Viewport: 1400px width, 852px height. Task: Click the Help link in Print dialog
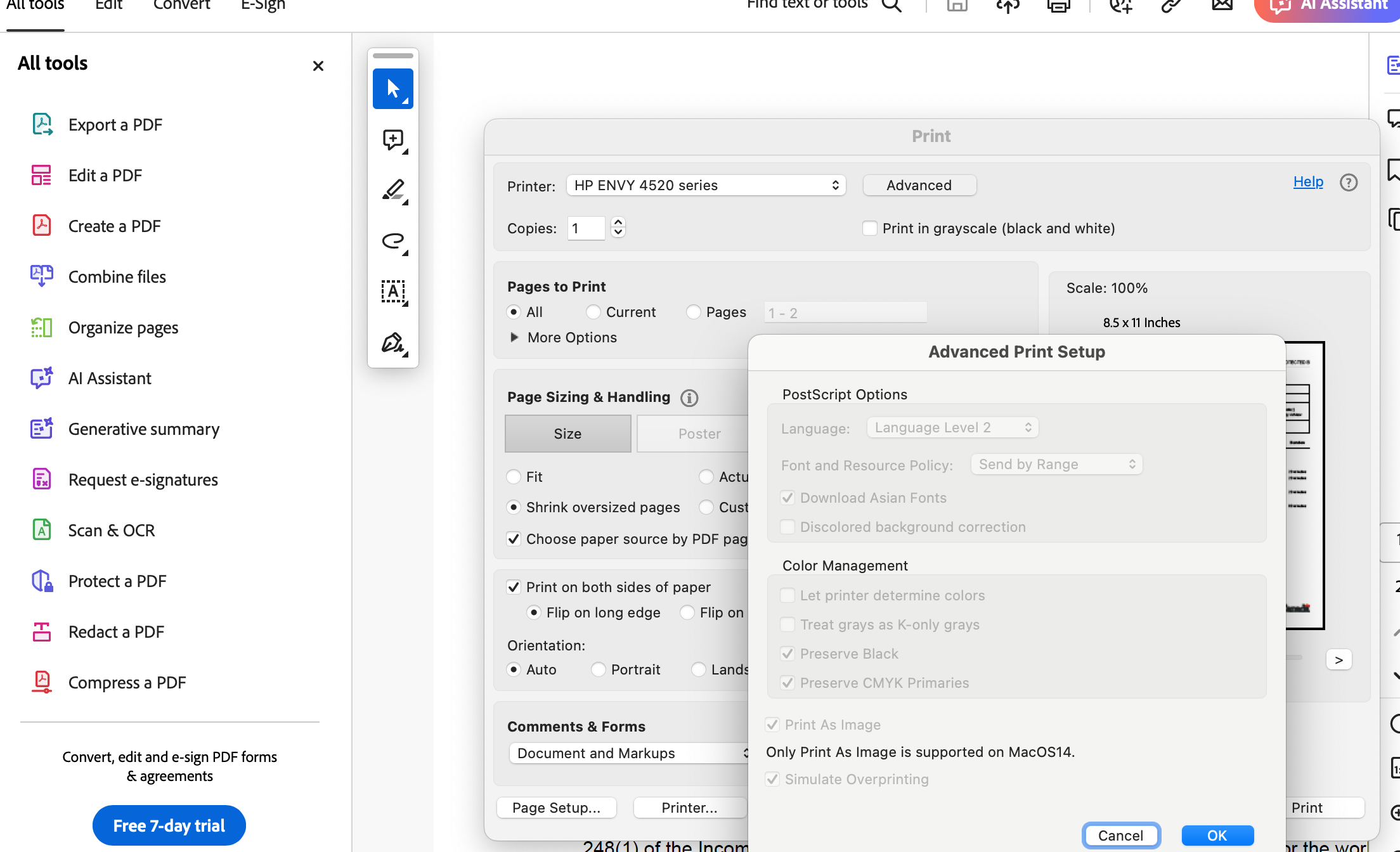pos(1307,182)
